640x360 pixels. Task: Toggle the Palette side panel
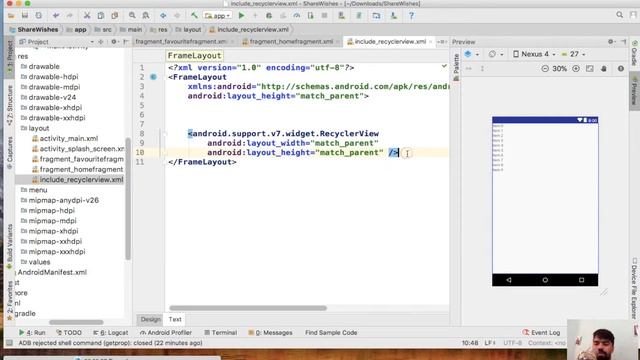[456, 67]
